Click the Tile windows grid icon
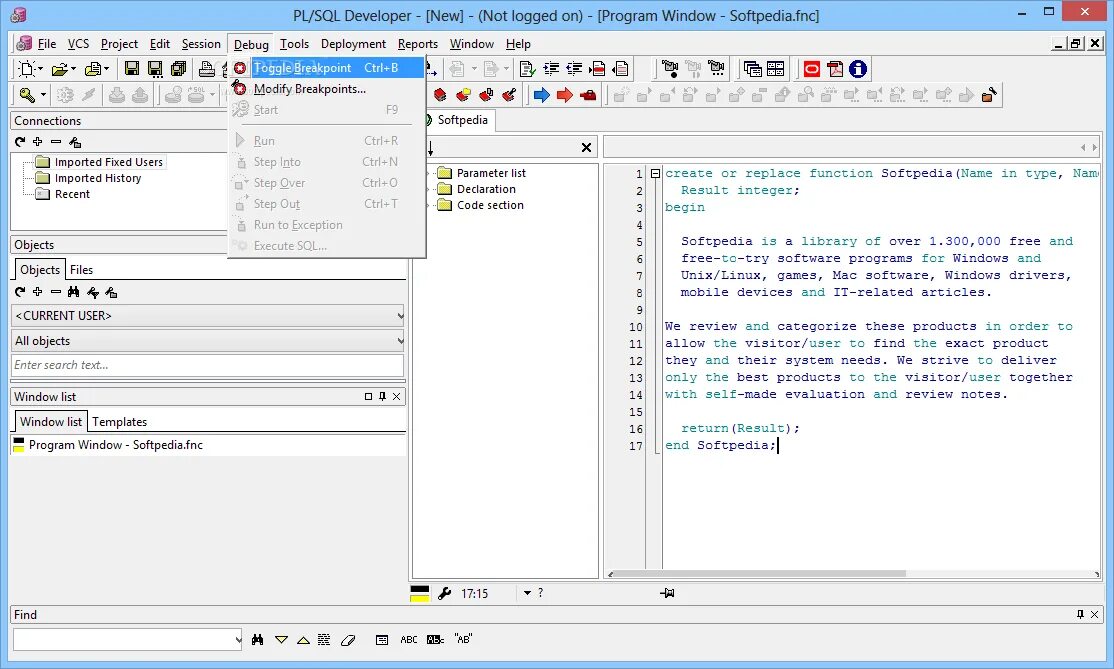Image resolution: width=1114 pixels, height=669 pixels. pos(775,68)
